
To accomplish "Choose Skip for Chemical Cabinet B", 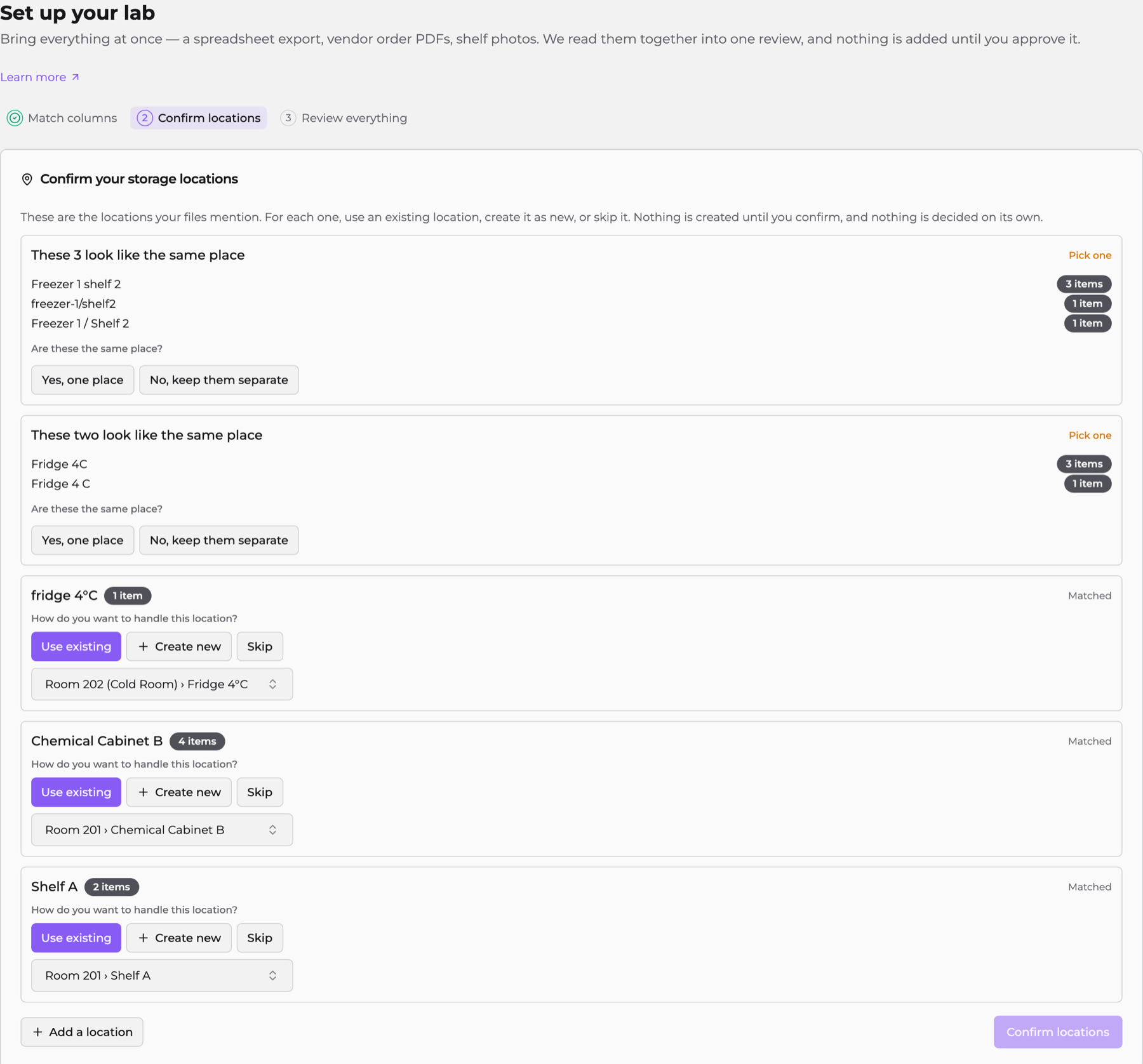I will (x=260, y=792).
